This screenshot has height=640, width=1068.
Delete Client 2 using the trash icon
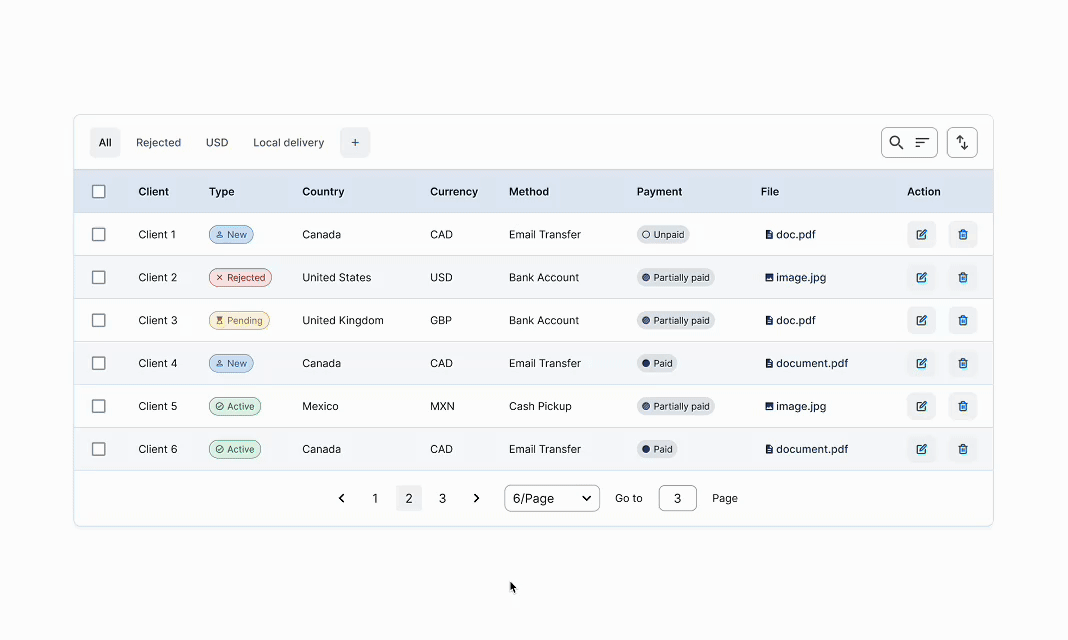pyautogui.click(x=962, y=278)
